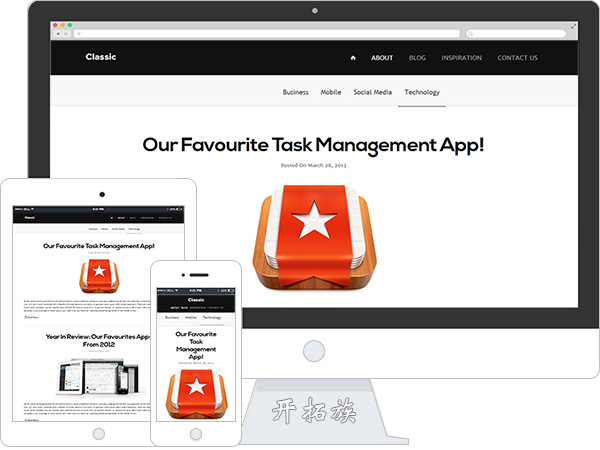
Task: Tap the first Read More link on iPad
Action: click(x=31, y=317)
